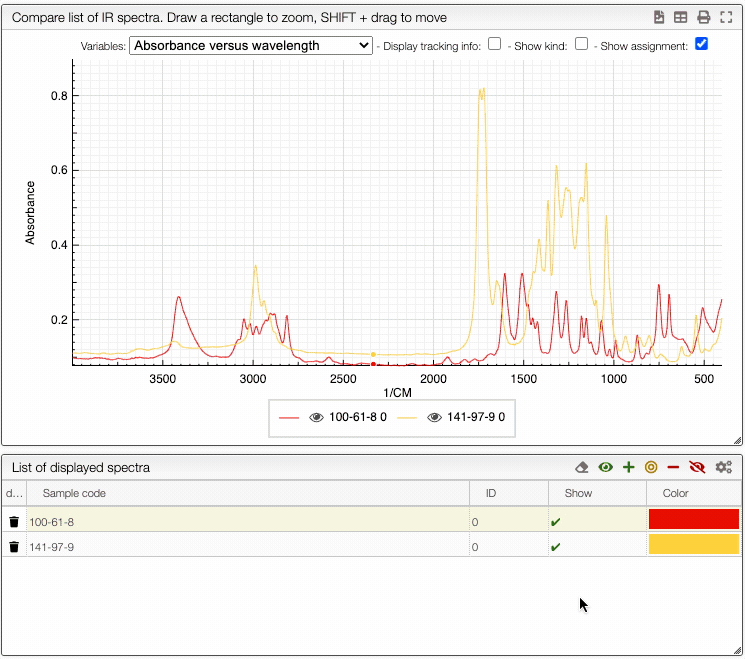Click the eraser icon in spectra list toolbar

pos(582,468)
